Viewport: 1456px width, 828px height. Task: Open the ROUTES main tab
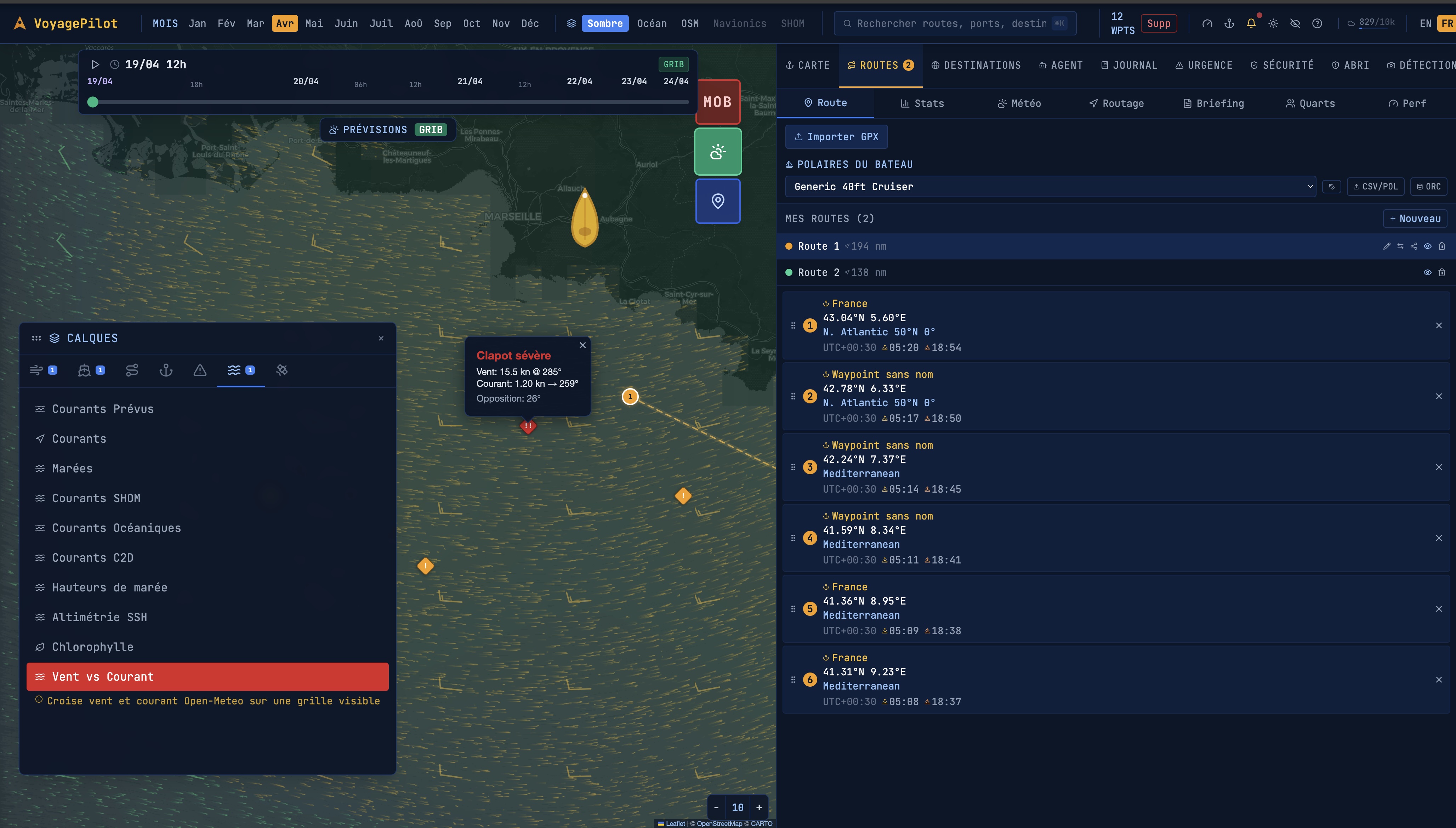click(x=880, y=66)
